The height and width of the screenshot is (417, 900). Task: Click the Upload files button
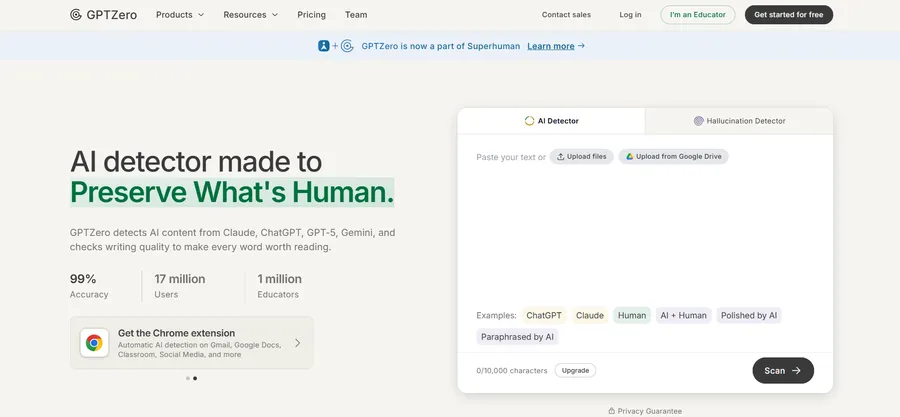(581, 157)
